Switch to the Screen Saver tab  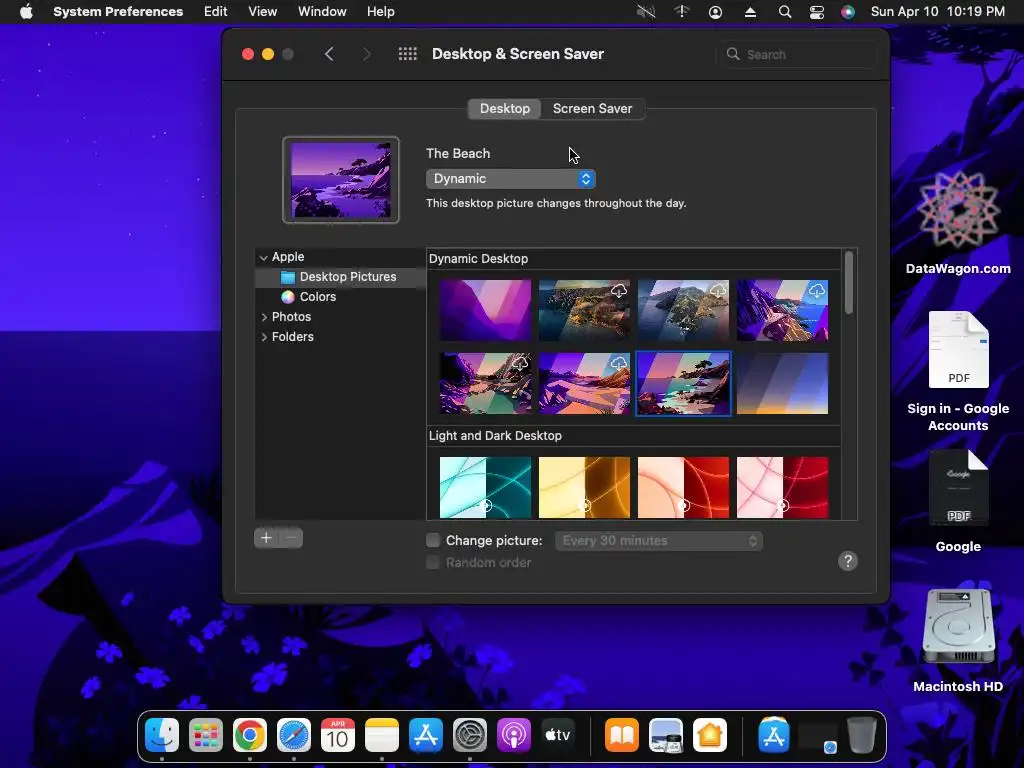click(x=592, y=108)
